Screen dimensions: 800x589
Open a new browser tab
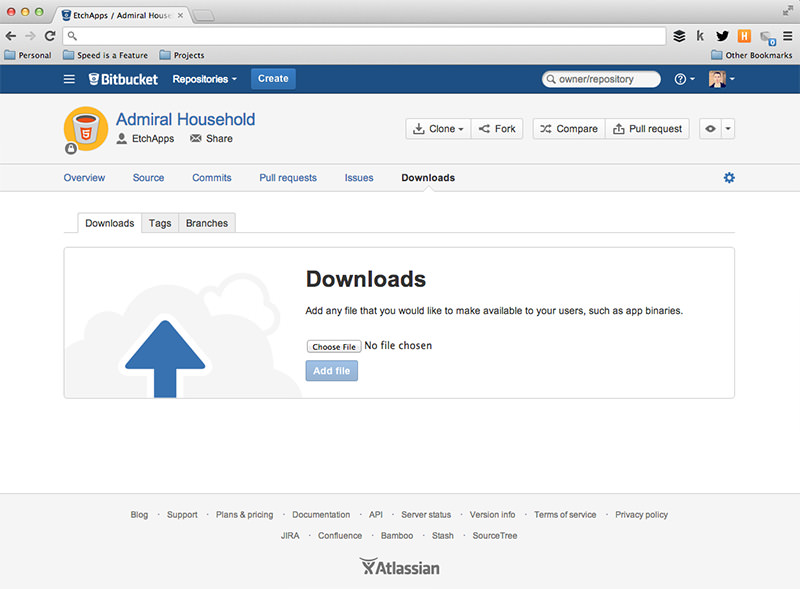(x=204, y=16)
